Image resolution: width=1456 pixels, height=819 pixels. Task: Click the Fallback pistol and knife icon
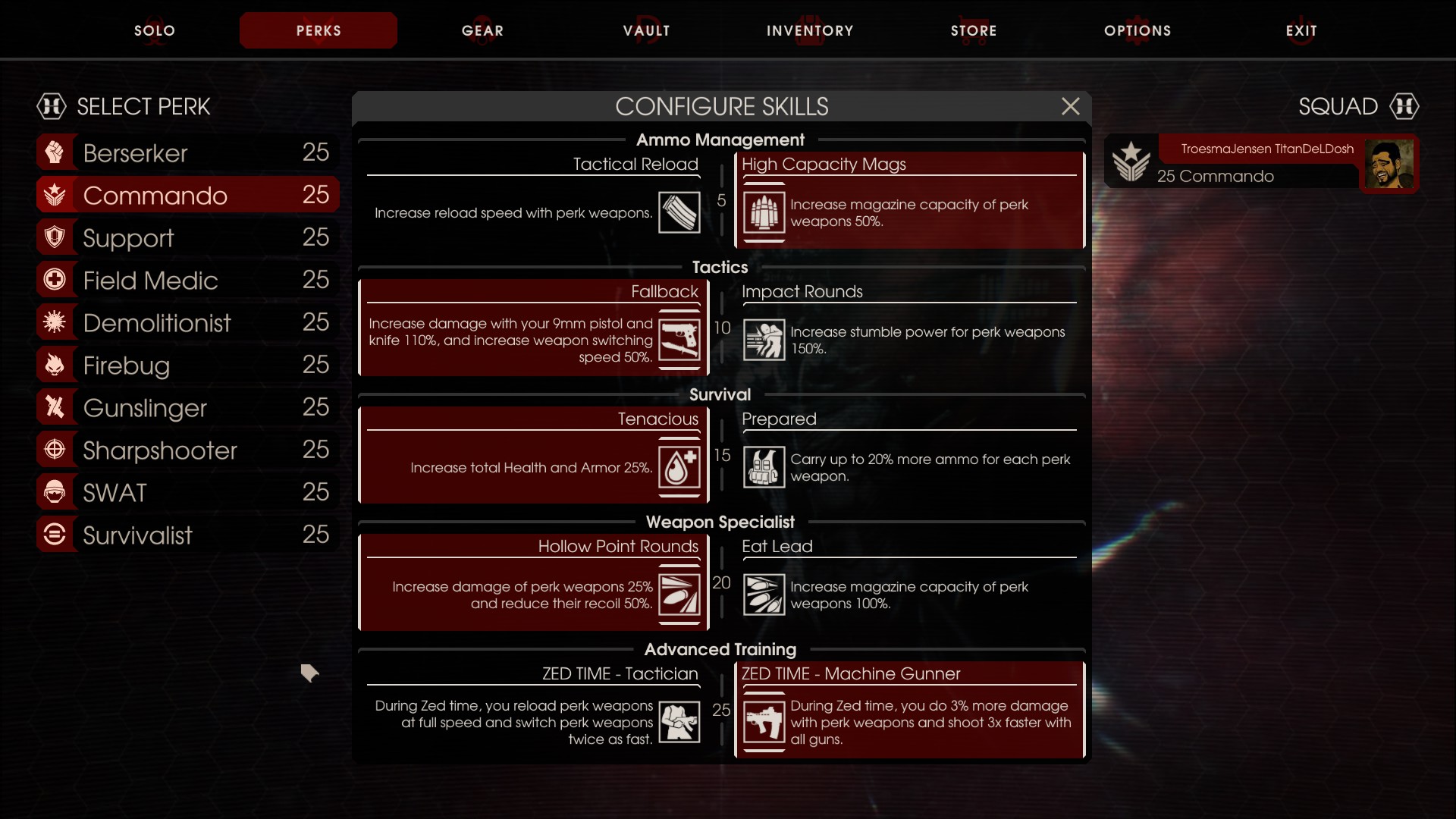pos(679,340)
